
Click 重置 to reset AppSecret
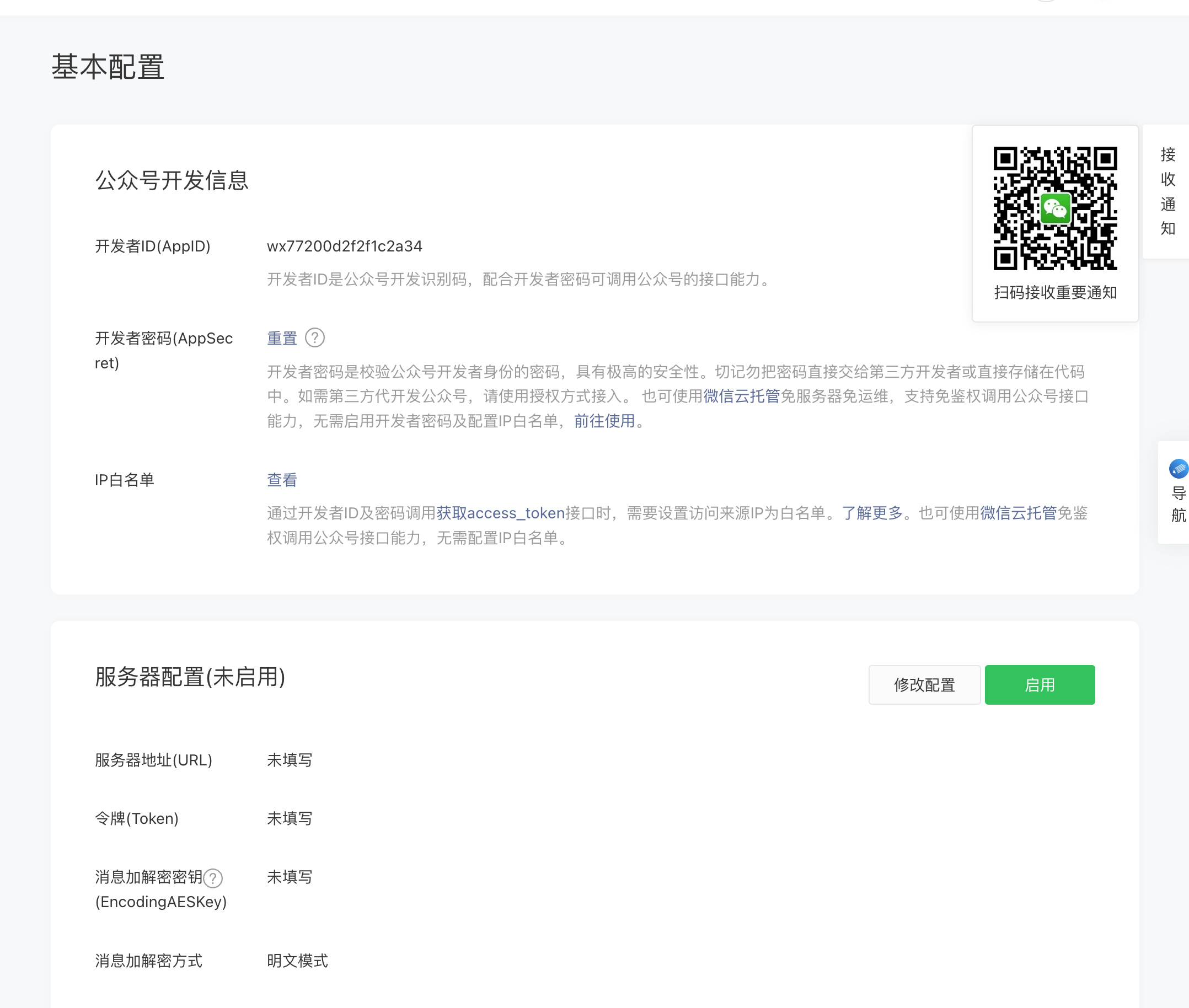282,338
